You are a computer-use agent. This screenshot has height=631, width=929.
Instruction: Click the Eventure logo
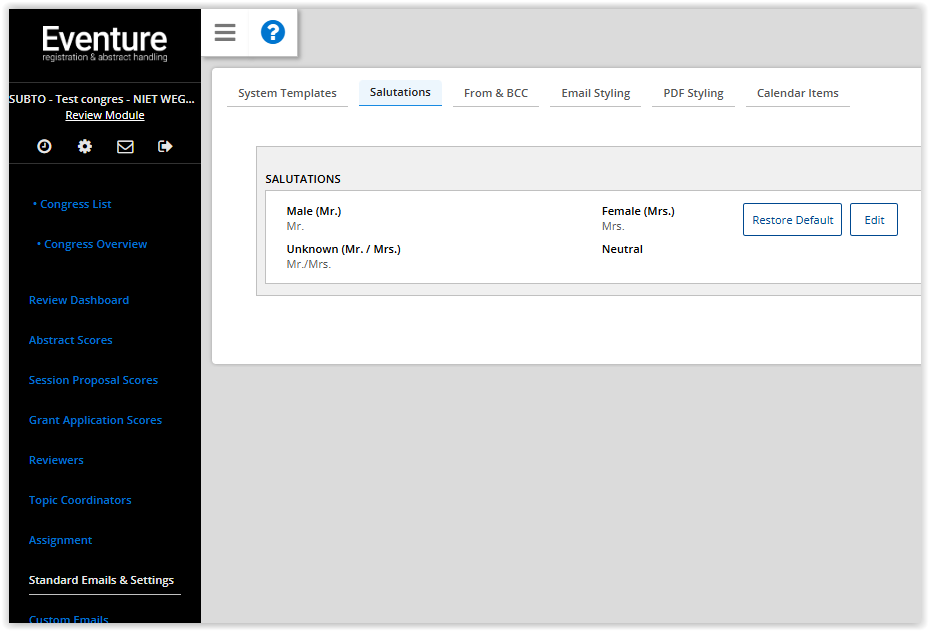[105, 43]
